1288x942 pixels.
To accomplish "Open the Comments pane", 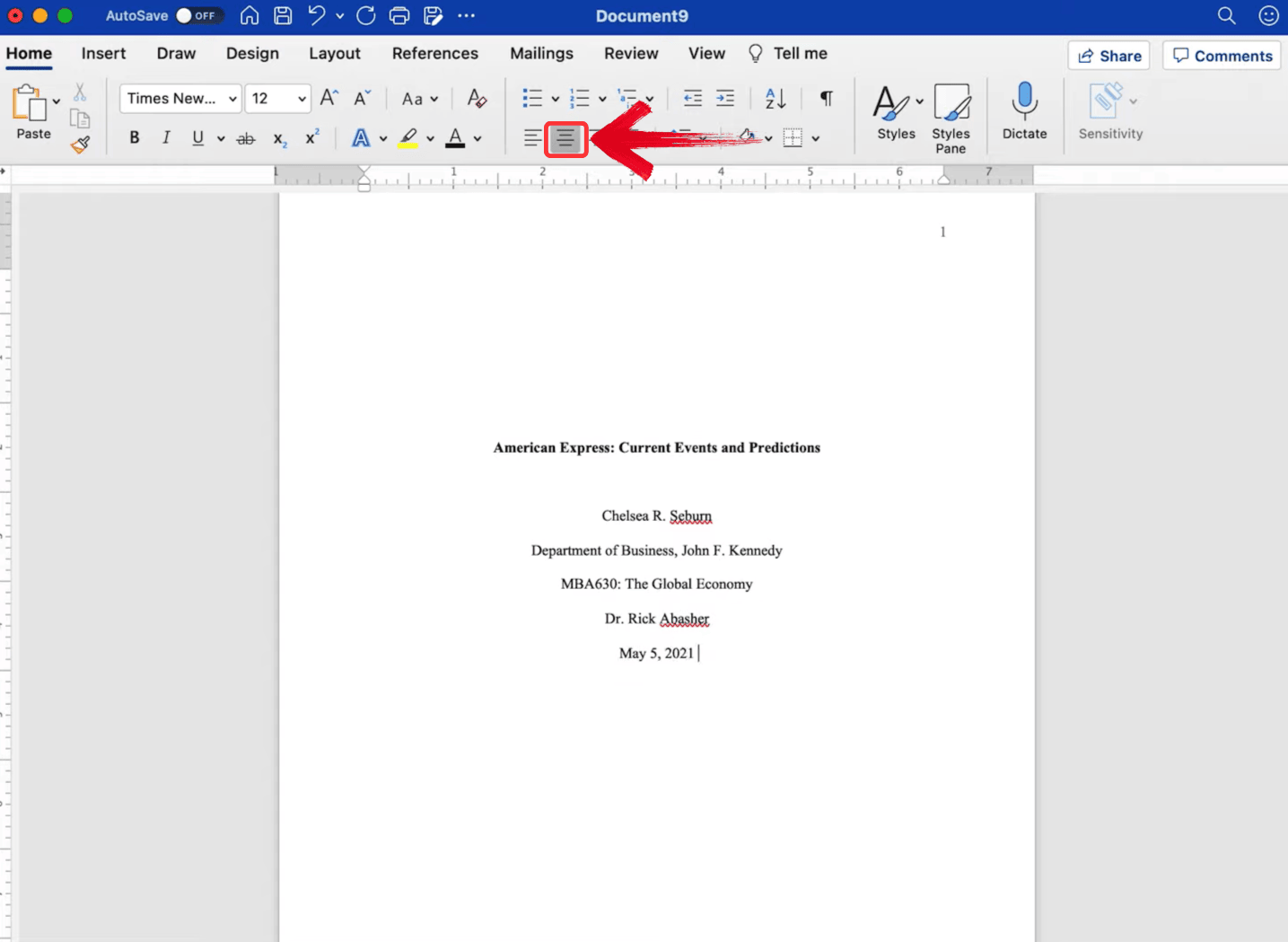I will tap(1221, 55).
